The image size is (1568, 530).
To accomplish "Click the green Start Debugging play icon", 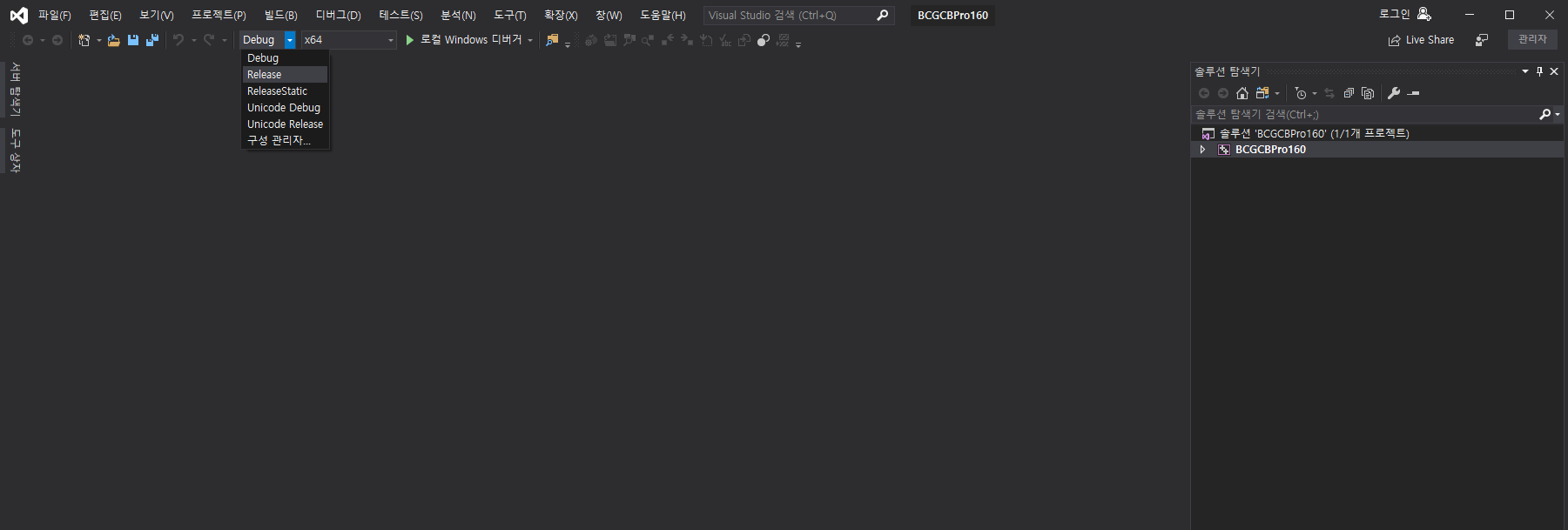I will tap(410, 40).
